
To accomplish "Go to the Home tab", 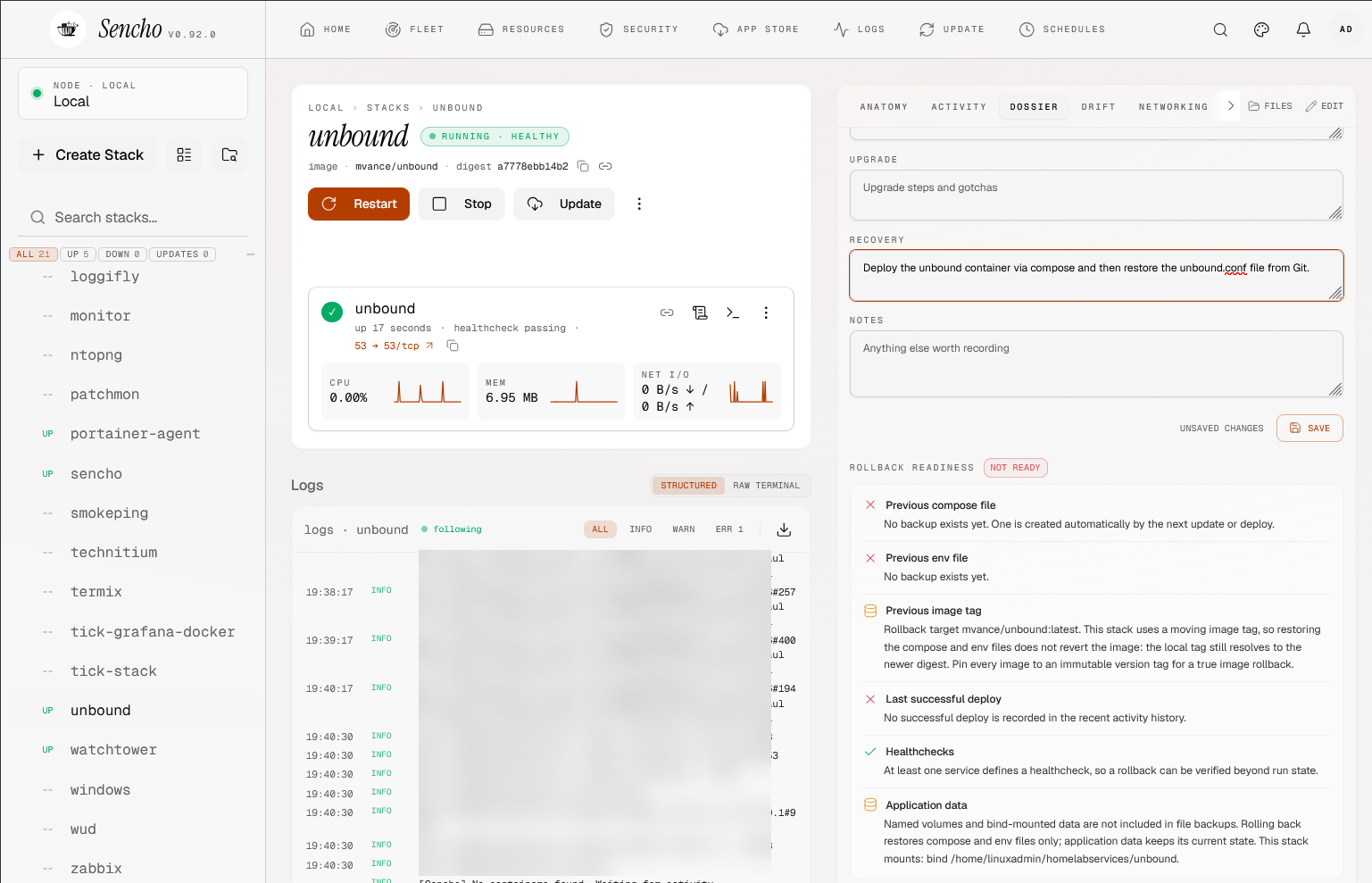I will 326,29.
